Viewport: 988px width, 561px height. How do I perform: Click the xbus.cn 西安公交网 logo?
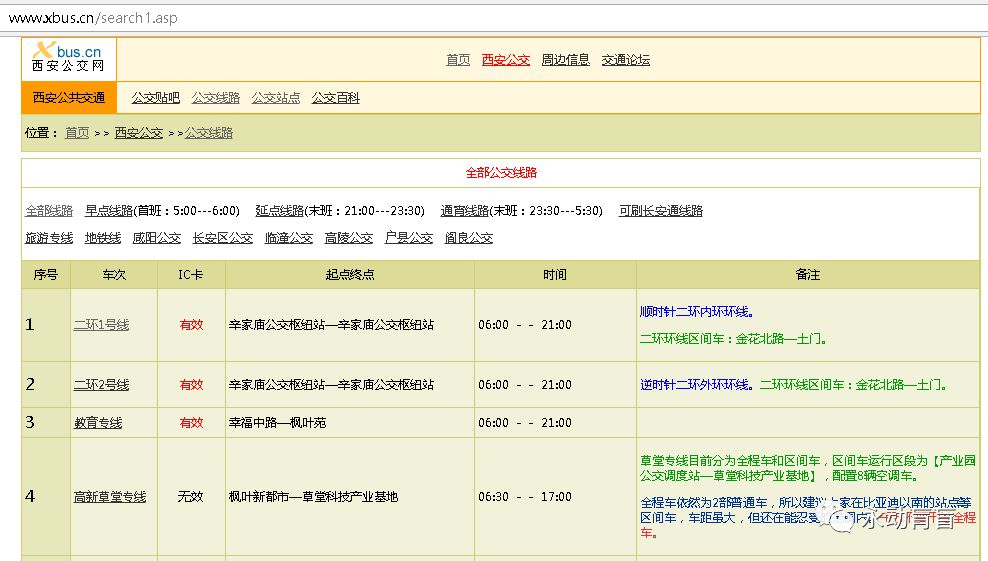click(x=68, y=57)
